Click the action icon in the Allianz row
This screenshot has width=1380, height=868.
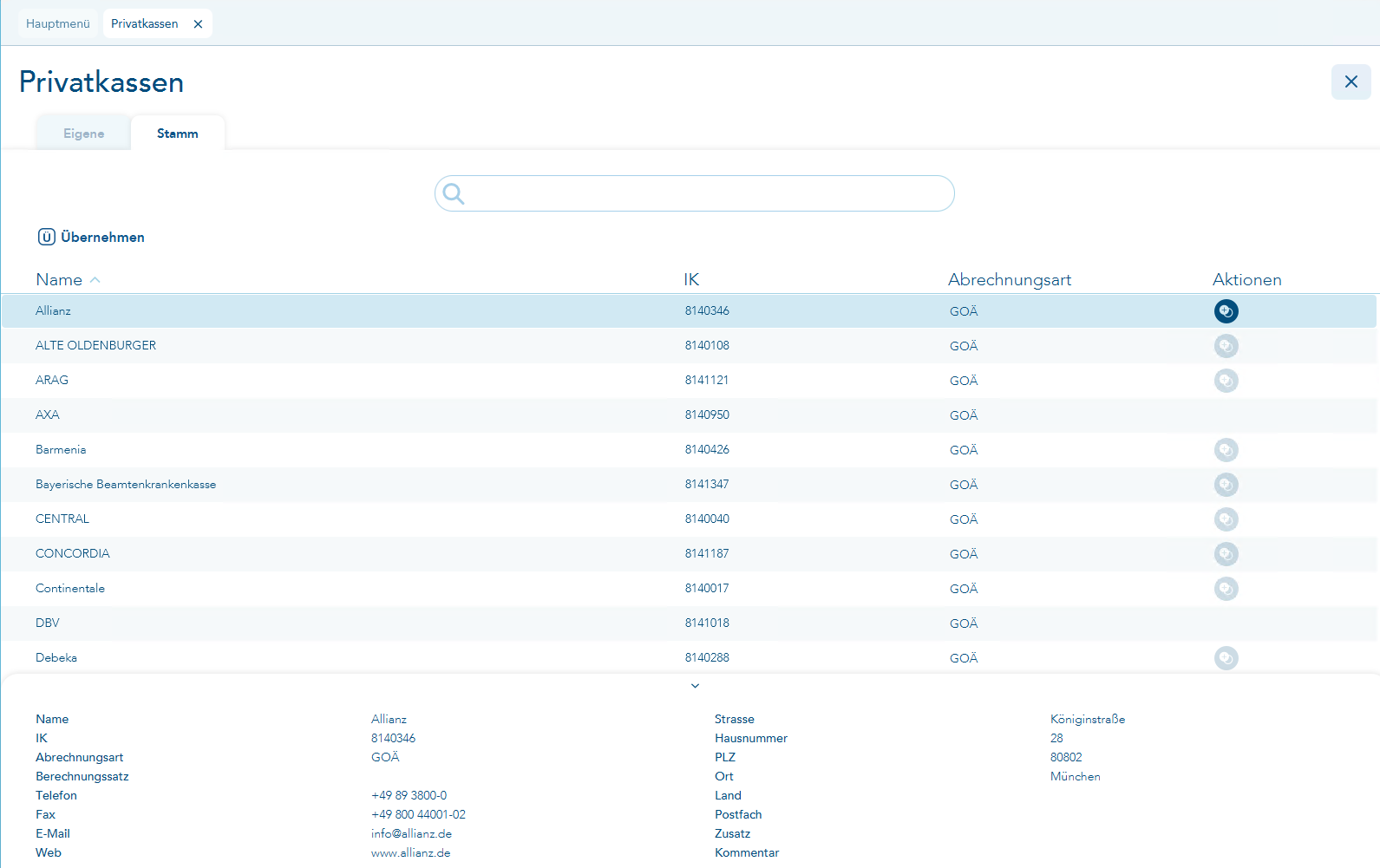point(1226,311)
